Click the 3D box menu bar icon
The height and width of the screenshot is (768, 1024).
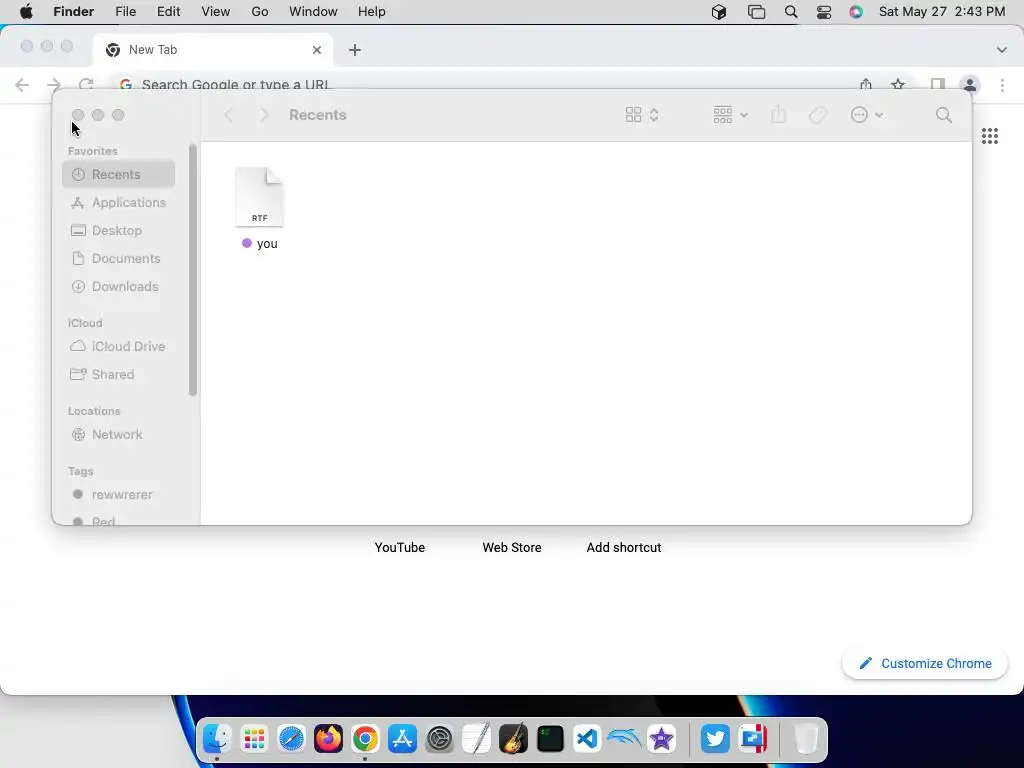(x=719, y=12)
